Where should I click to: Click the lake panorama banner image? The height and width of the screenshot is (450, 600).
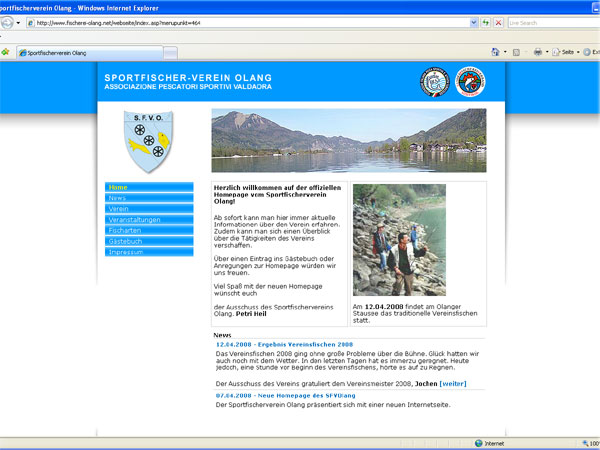[x=349, y=140]
